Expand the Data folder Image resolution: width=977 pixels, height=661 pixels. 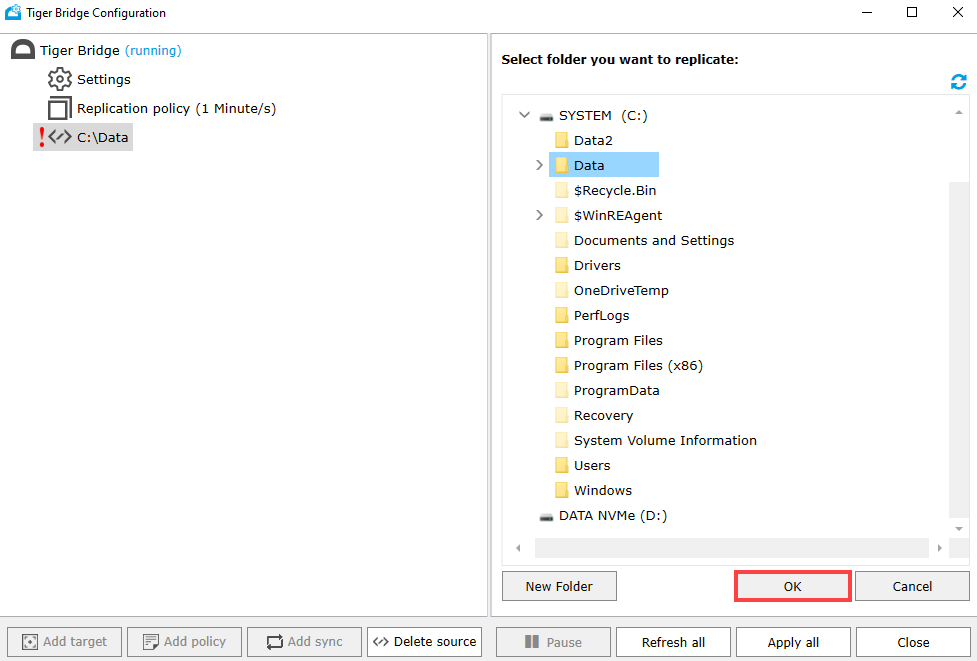tap(539, 164)
